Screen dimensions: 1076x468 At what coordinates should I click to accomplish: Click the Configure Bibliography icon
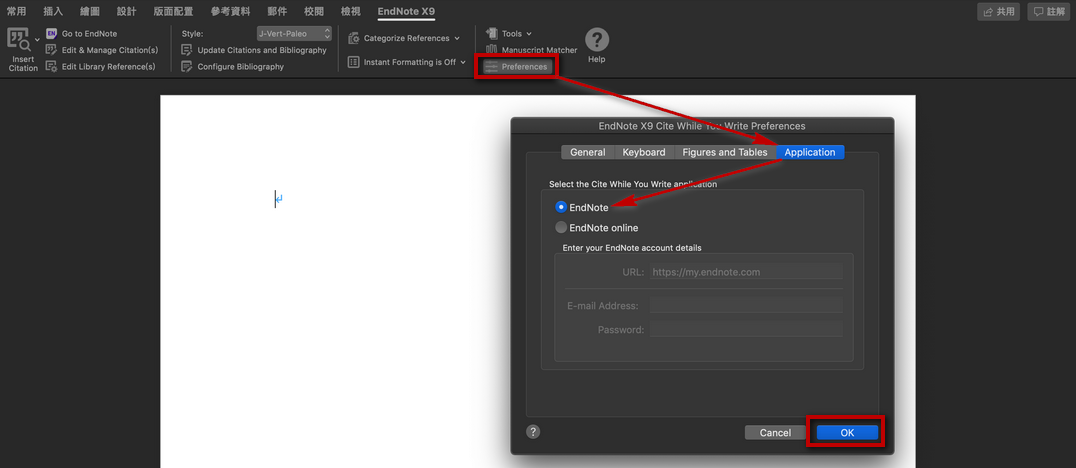pyautogui.click(x=186, y=67)
